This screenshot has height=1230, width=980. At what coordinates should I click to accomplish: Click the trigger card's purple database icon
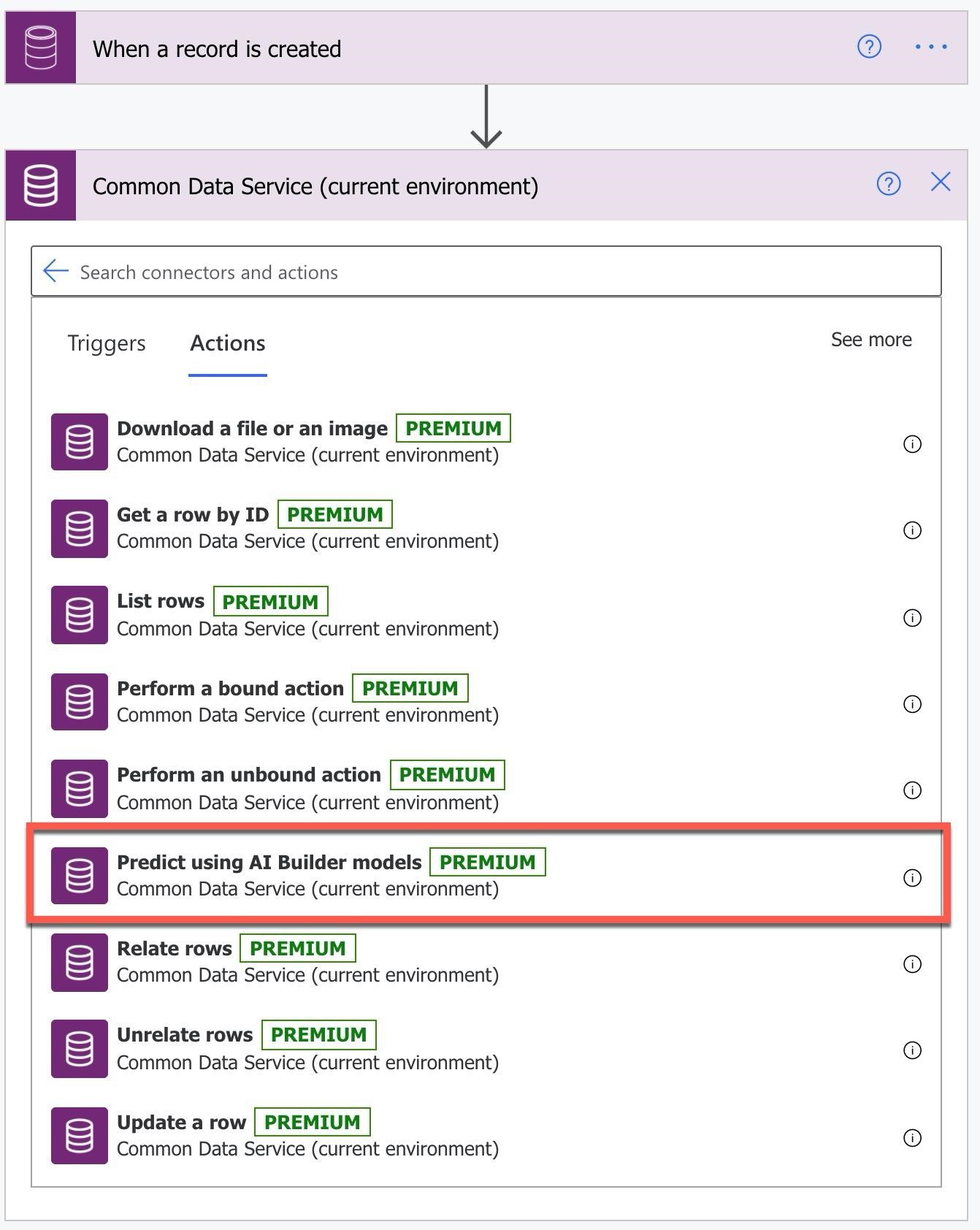pyautogui.click(x=41, y=47)
